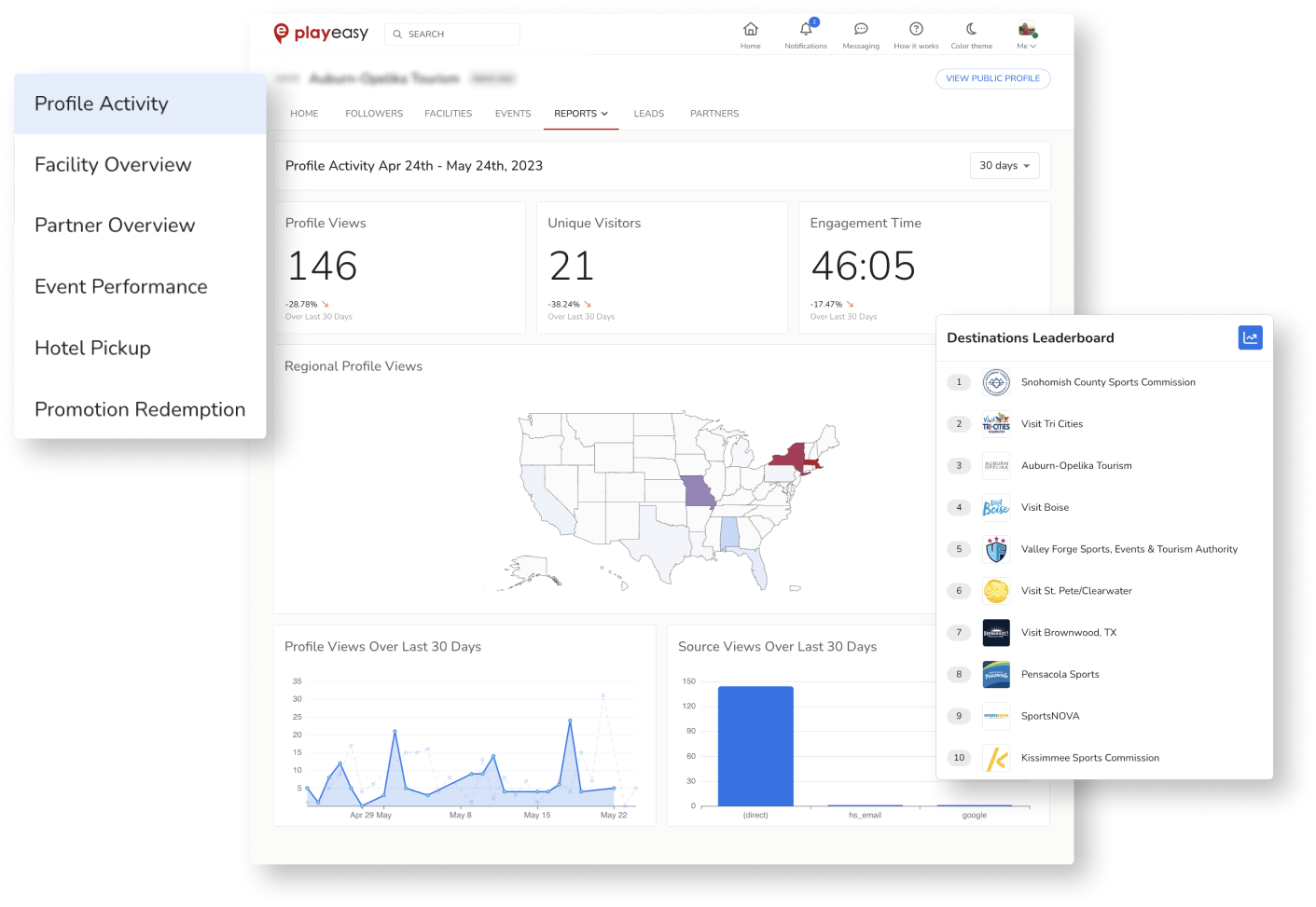Expand the REPORTS tab dropdown
Image resolution: width=1316 pixels, height=907 pixels.
coord(581,114)
